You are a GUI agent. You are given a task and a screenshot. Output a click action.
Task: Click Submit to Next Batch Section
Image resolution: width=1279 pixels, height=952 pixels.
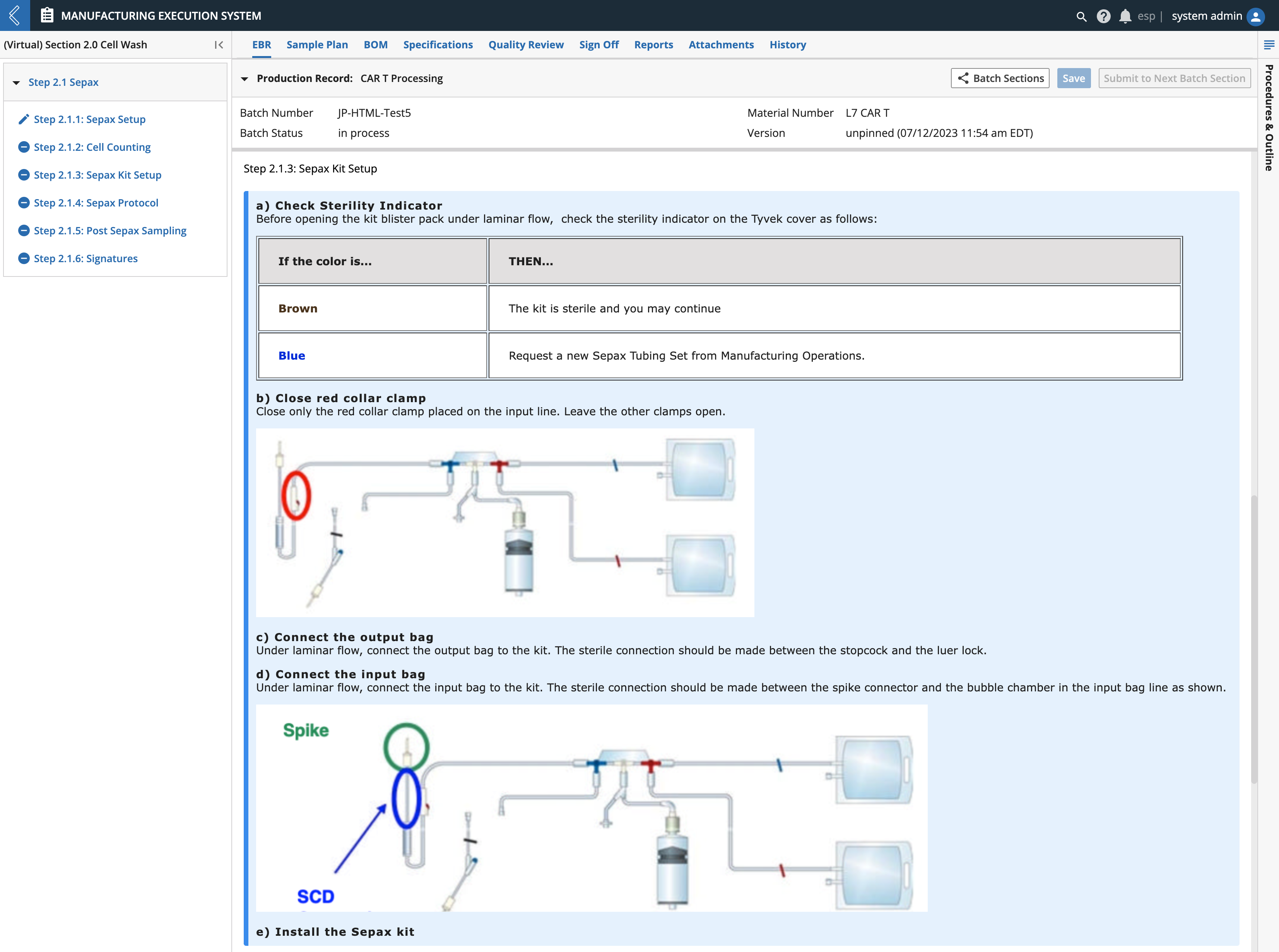click(x=1174, y=78)
